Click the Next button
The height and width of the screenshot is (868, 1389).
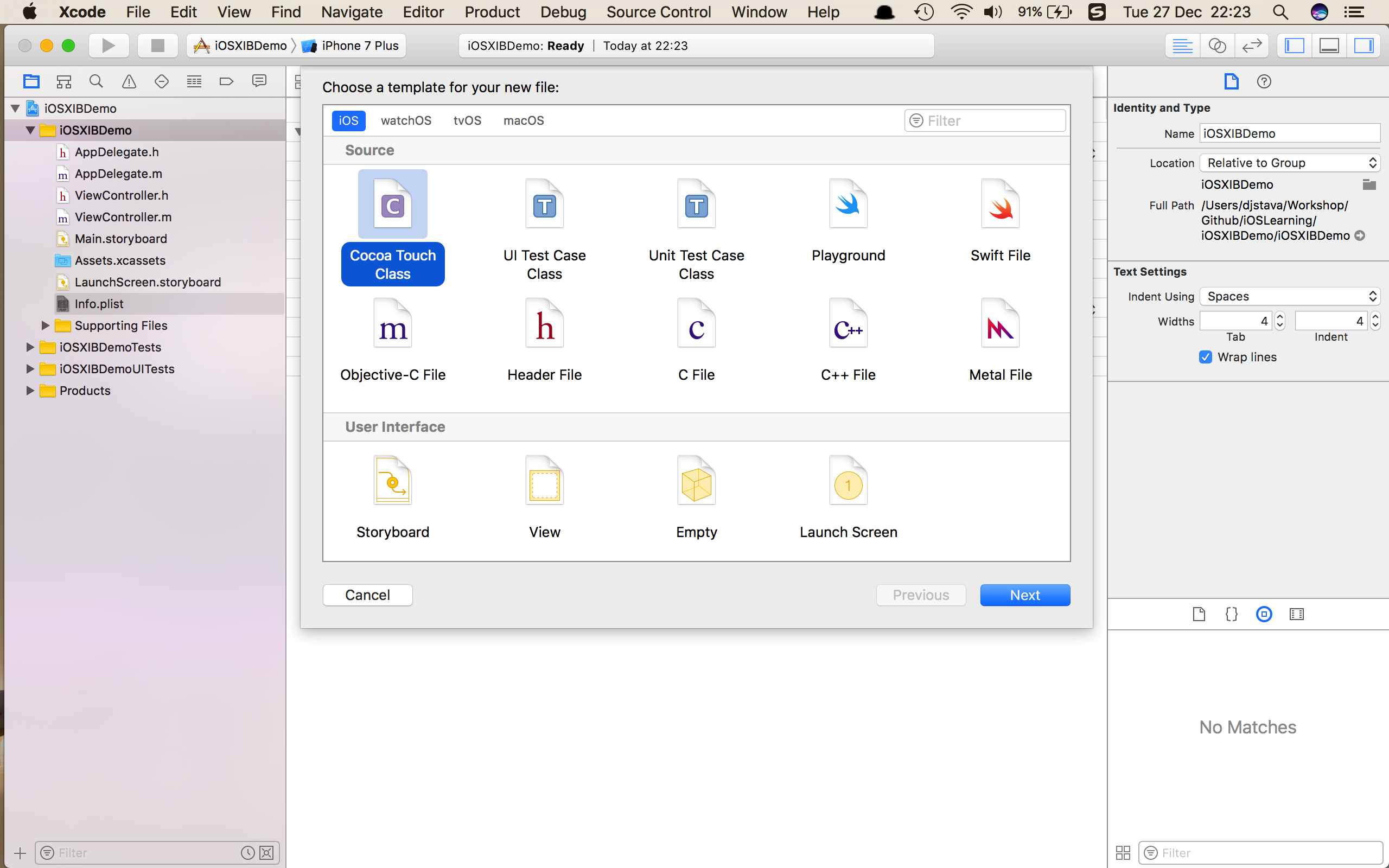1024,595
